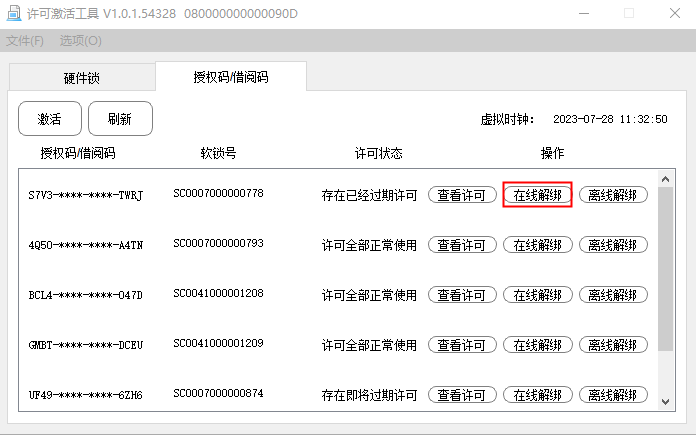This screenshot has height=435, width=696.
Task: Click 在线解绑 for 4Q50 row
Action: coord(538,245)
